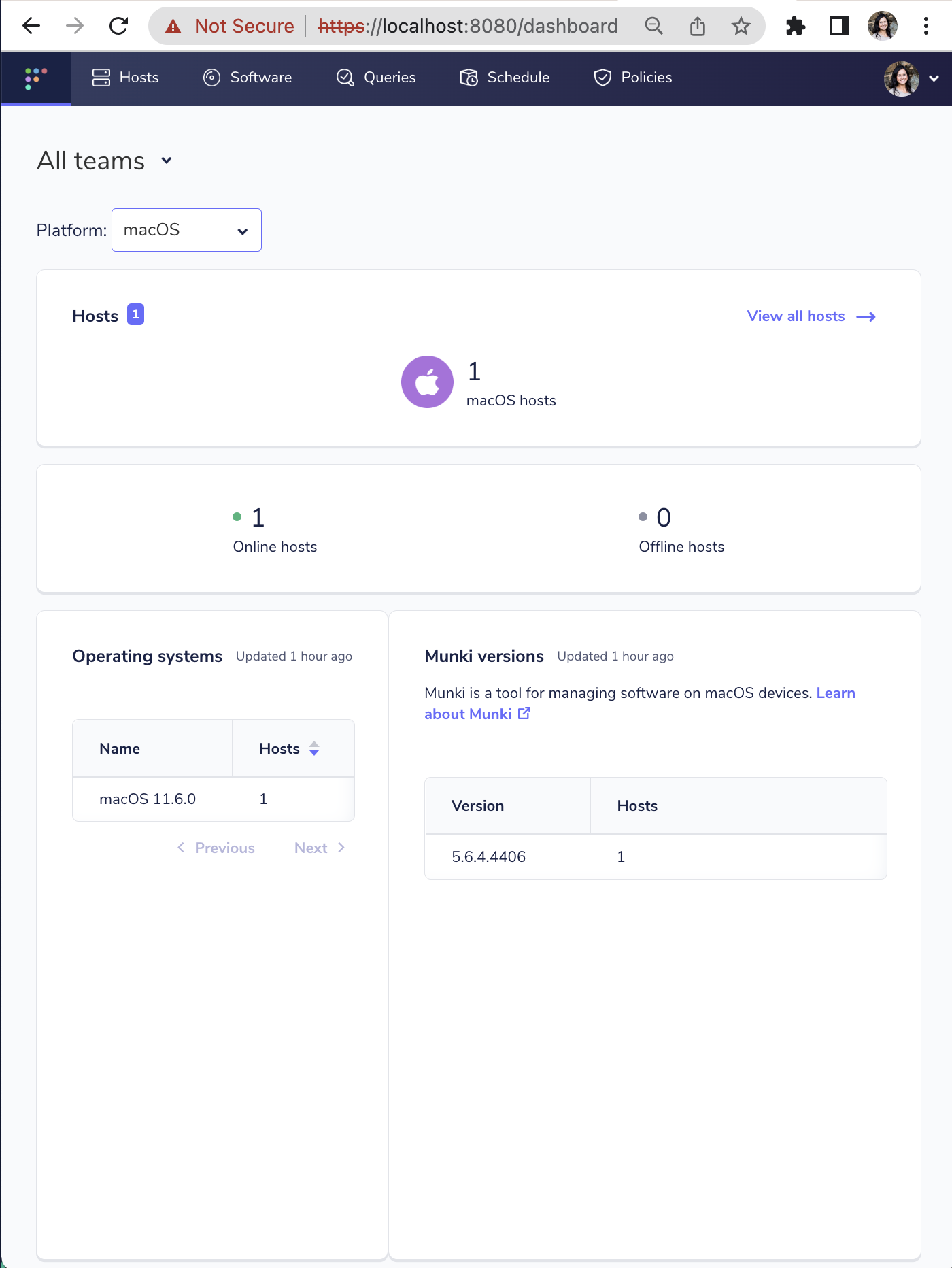Click the macOS 11.6.0 row

pos(214,799)
